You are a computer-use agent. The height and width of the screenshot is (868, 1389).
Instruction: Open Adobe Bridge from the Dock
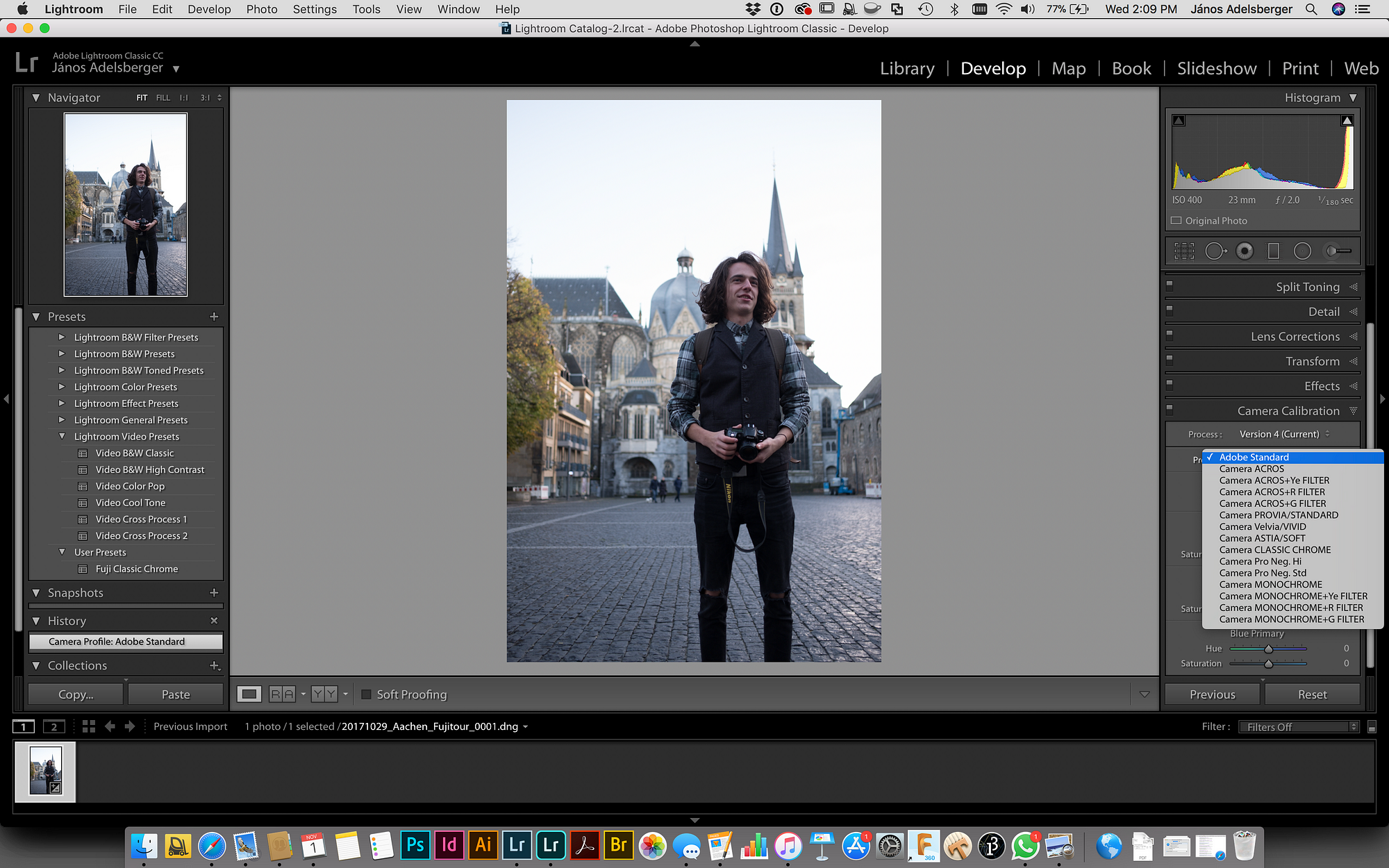point(619,846)
